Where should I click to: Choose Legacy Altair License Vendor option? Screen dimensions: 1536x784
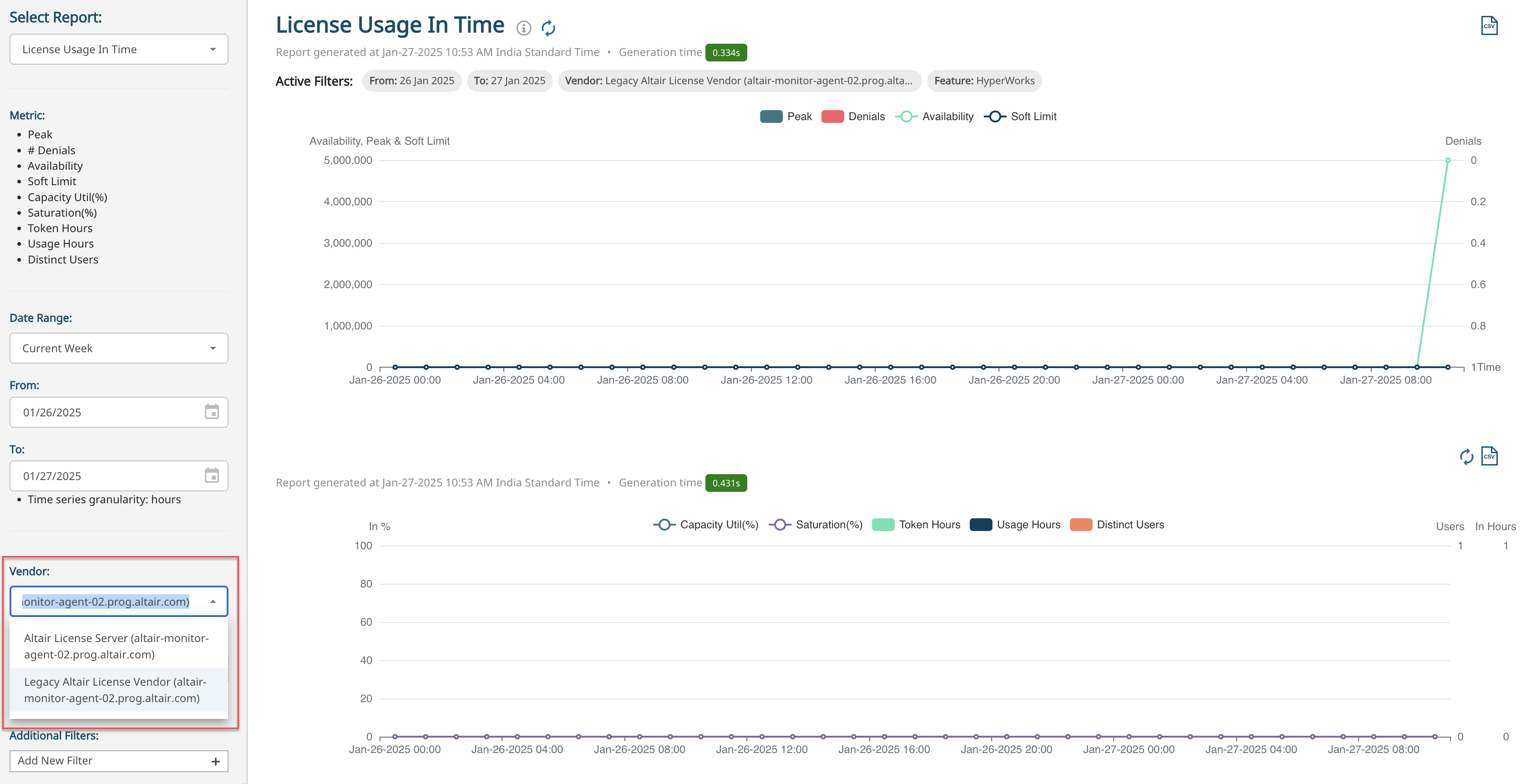click(x=116, y=690)
